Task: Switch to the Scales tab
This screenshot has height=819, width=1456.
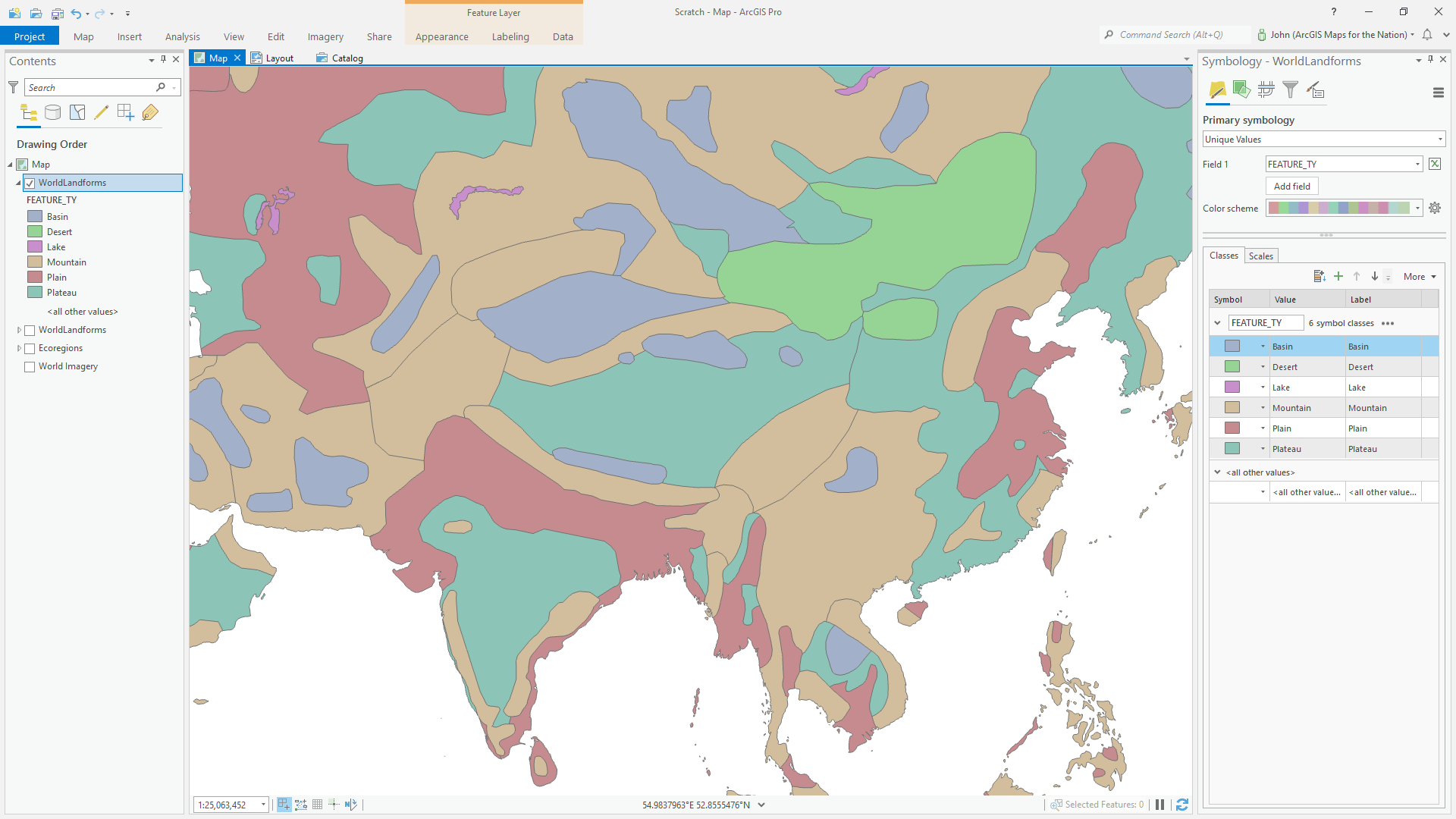Action: [x=1260, y=256]
